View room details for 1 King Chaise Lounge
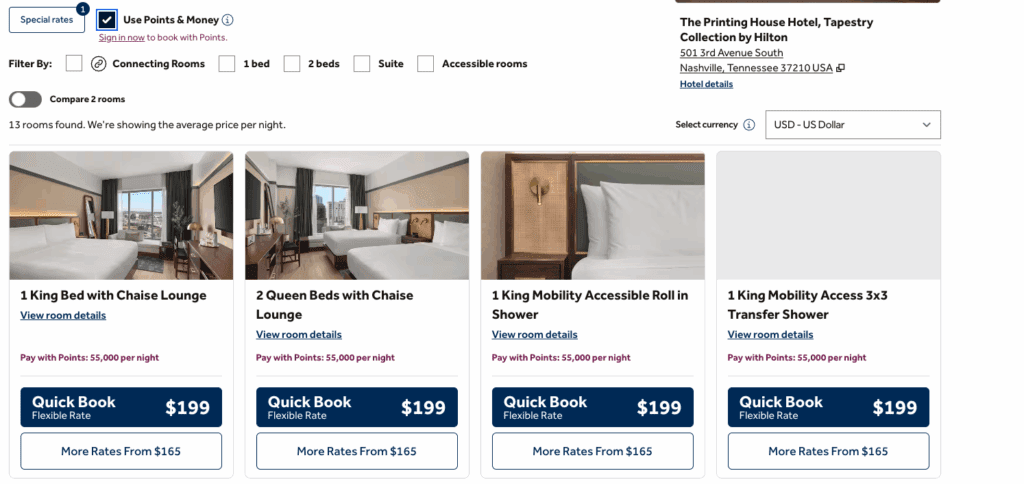The width and height of the screenshot is (1024, 484). click(x=63, y=315)
